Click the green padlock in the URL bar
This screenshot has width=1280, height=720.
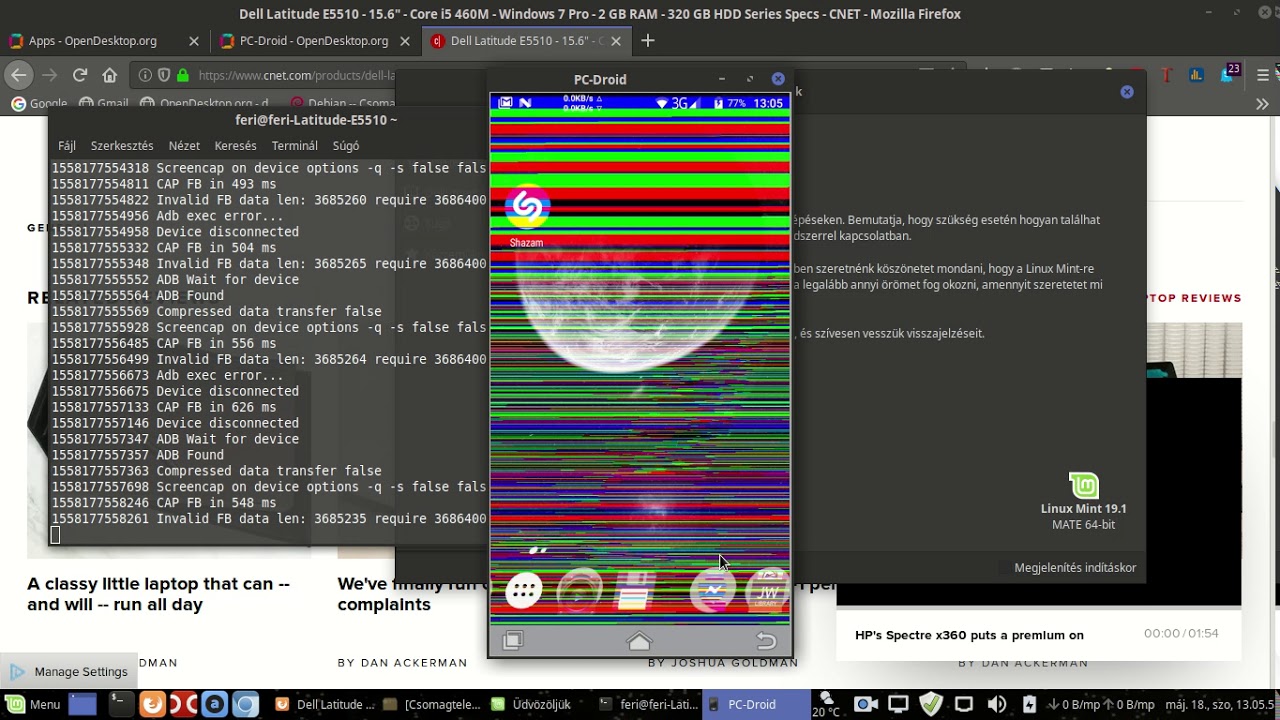click(x=181, y=75)
